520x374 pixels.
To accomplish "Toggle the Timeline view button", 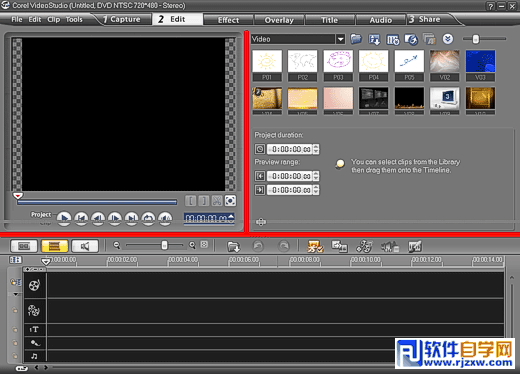I will (54, 246).
